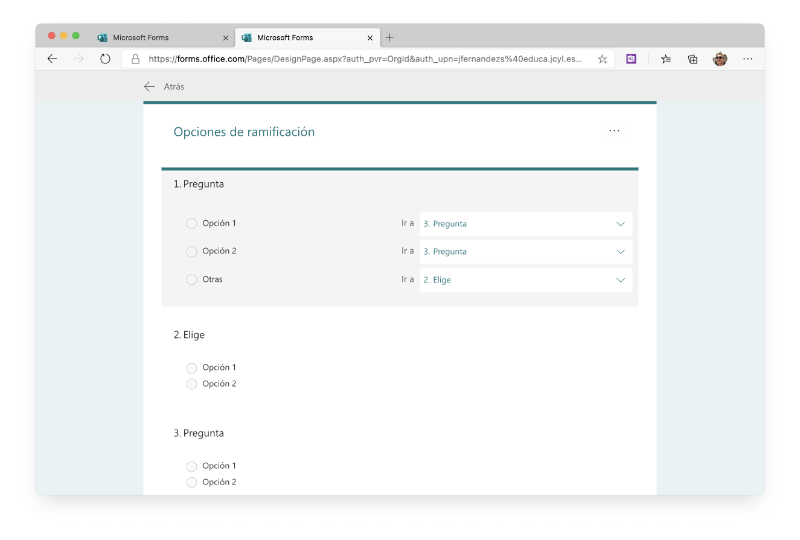Click the 2. Elige question title
Viewport: 800px width, 540px height.
coord(189,335)
